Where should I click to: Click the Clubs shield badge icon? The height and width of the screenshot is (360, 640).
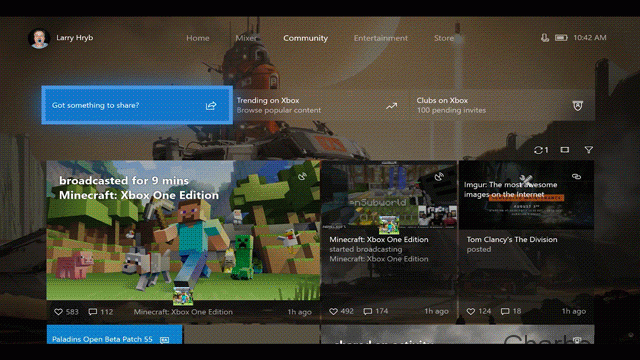point(578,106)
